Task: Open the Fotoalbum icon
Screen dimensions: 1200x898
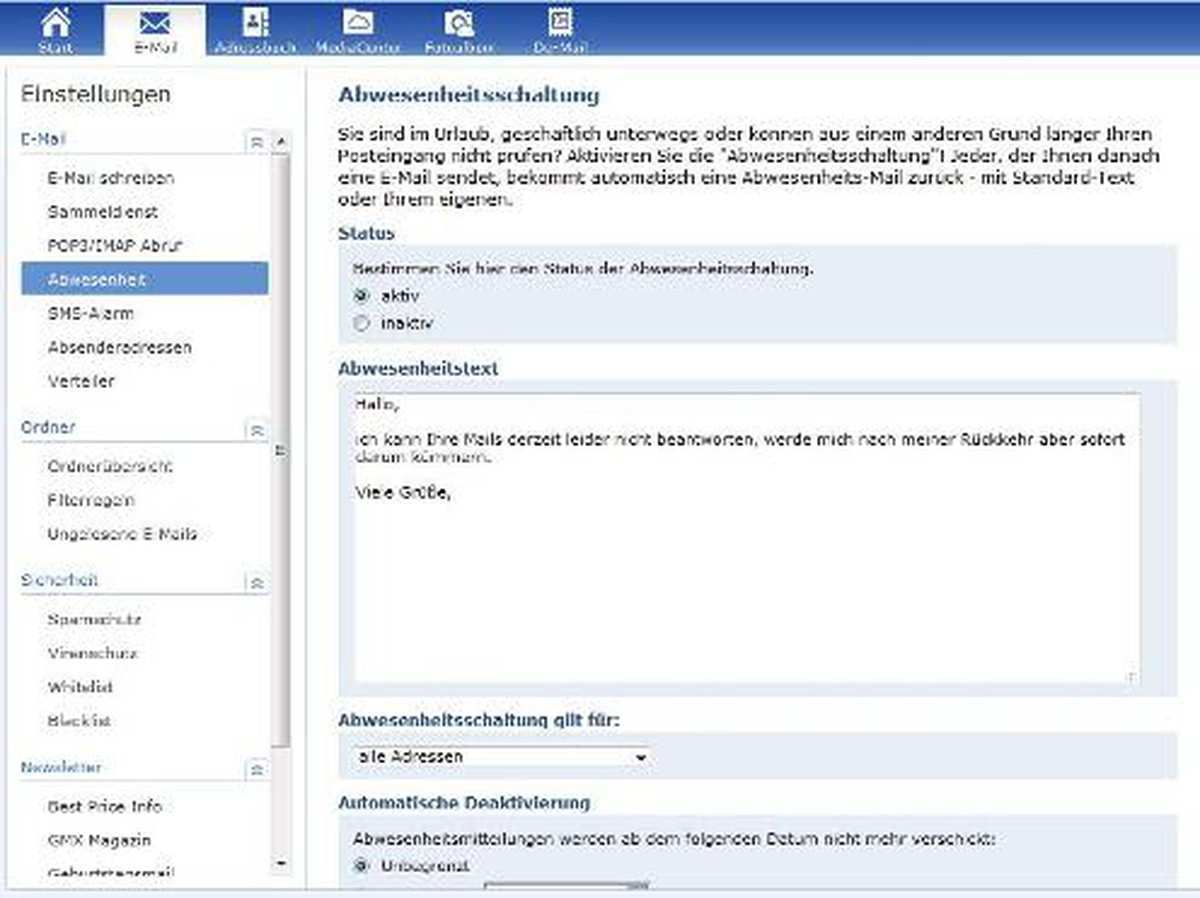Action: 459,22
